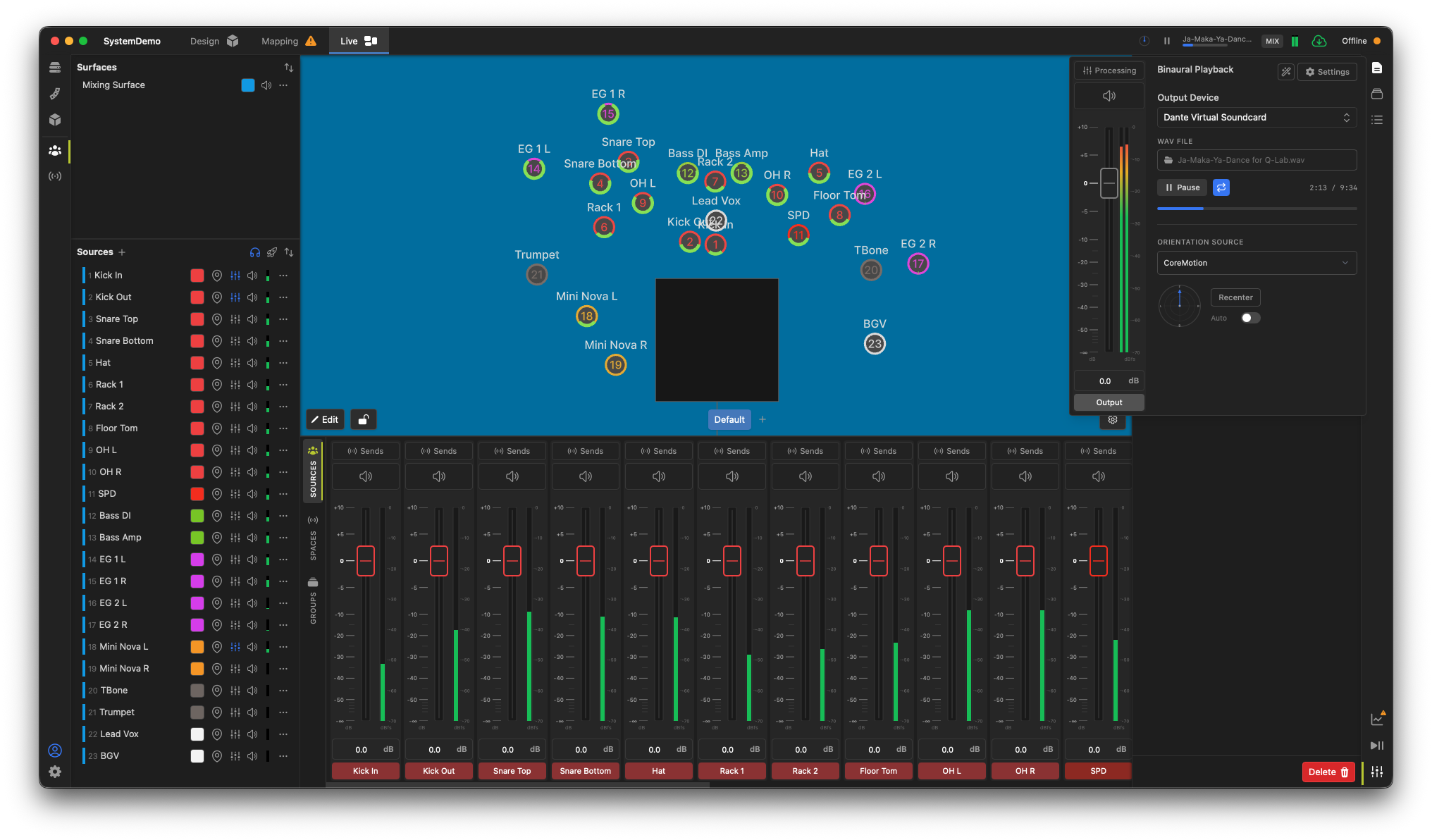
Task: Click the Edit button on the stage view
Action: 325,419
